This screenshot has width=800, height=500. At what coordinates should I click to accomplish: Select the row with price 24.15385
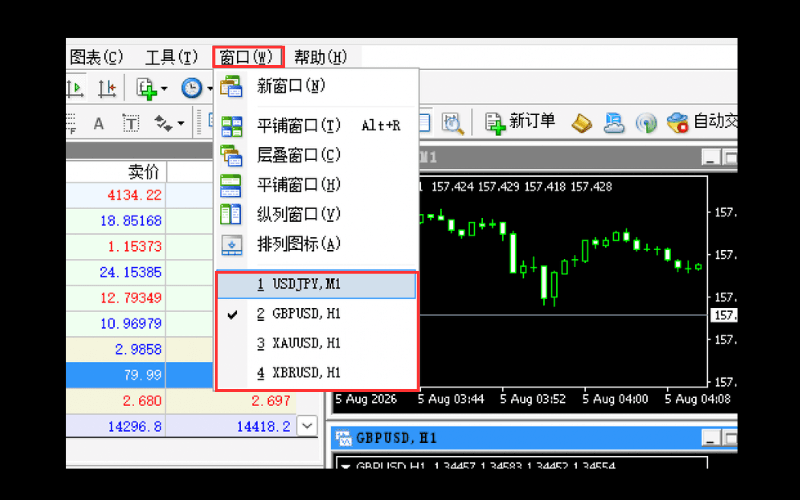pyautogui.click(x=139, y=272)
